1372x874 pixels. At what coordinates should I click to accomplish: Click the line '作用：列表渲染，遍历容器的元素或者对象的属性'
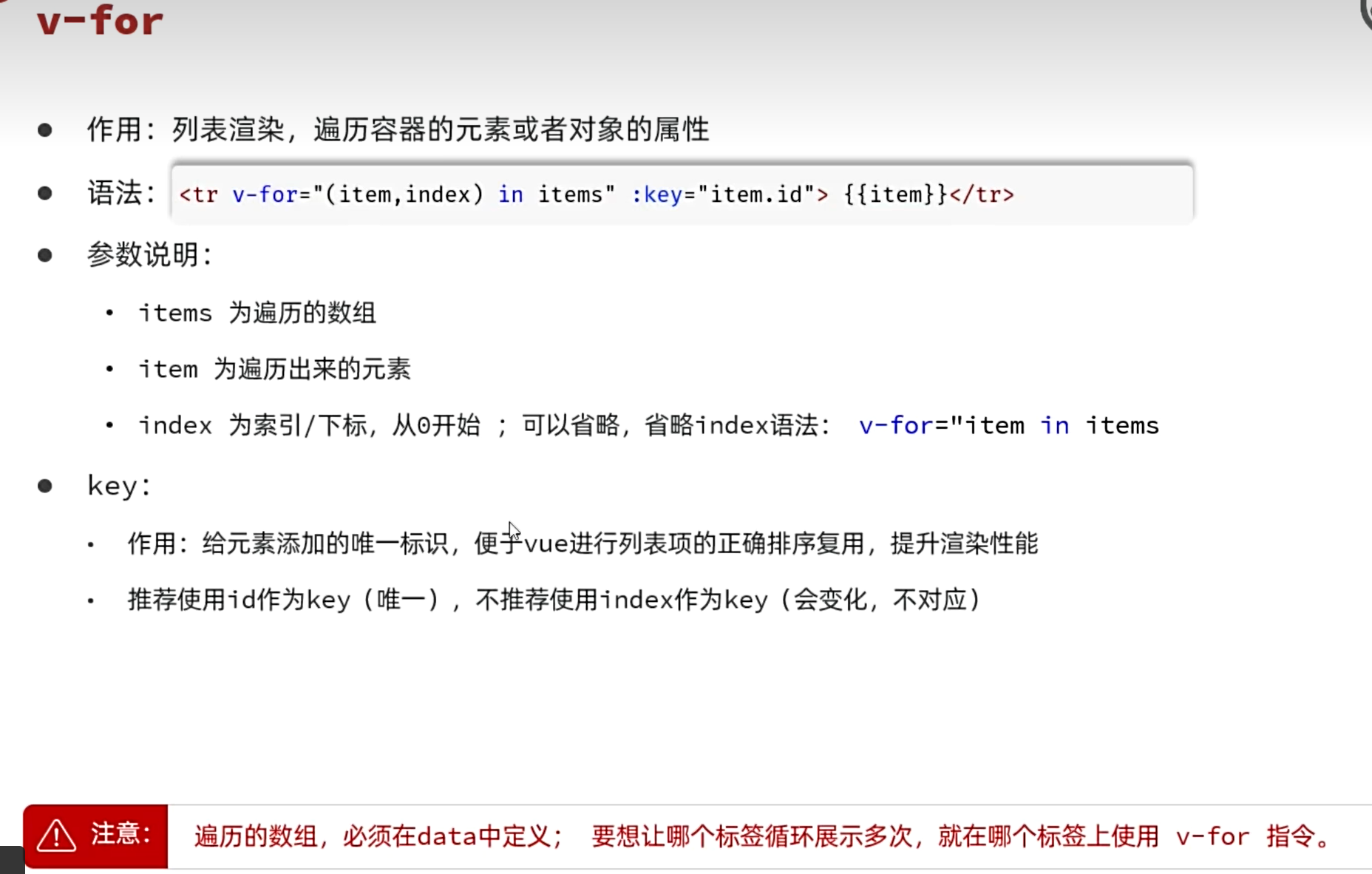coord(398,129)
